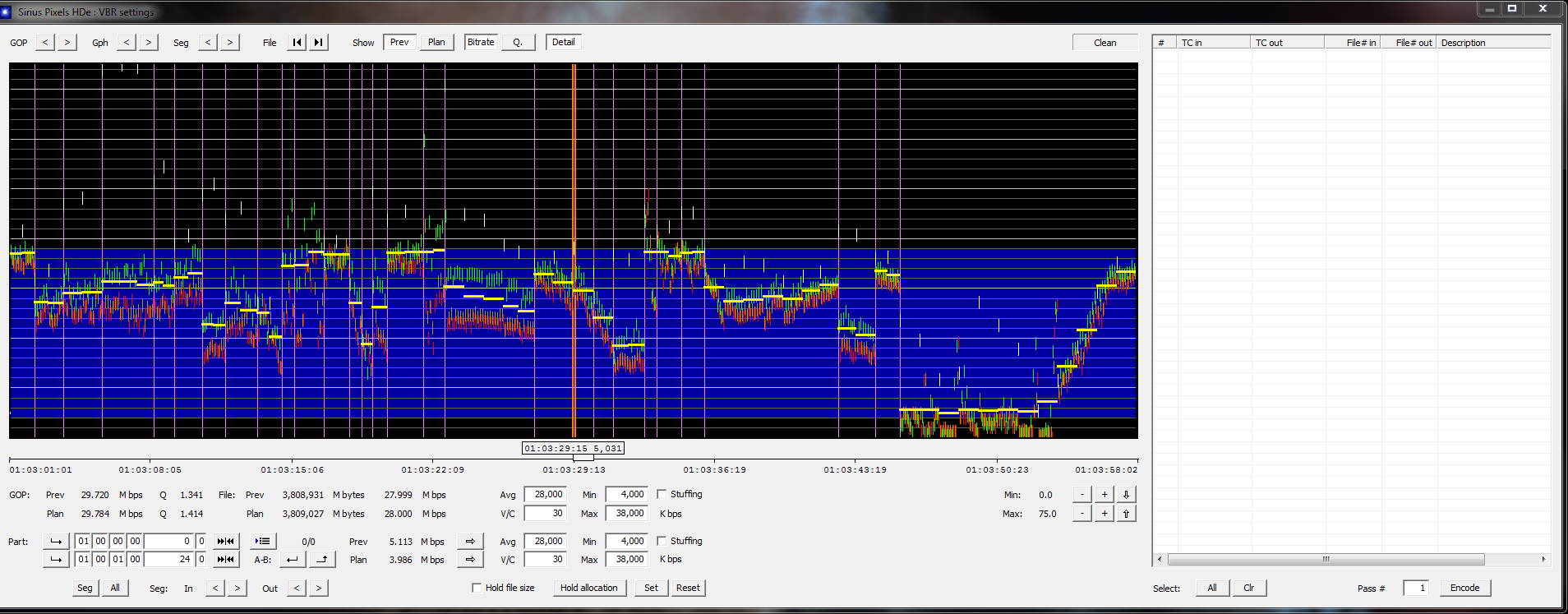Click the A-B return arrow button
Screen dimensions: 1568x614
coord(293,560)
